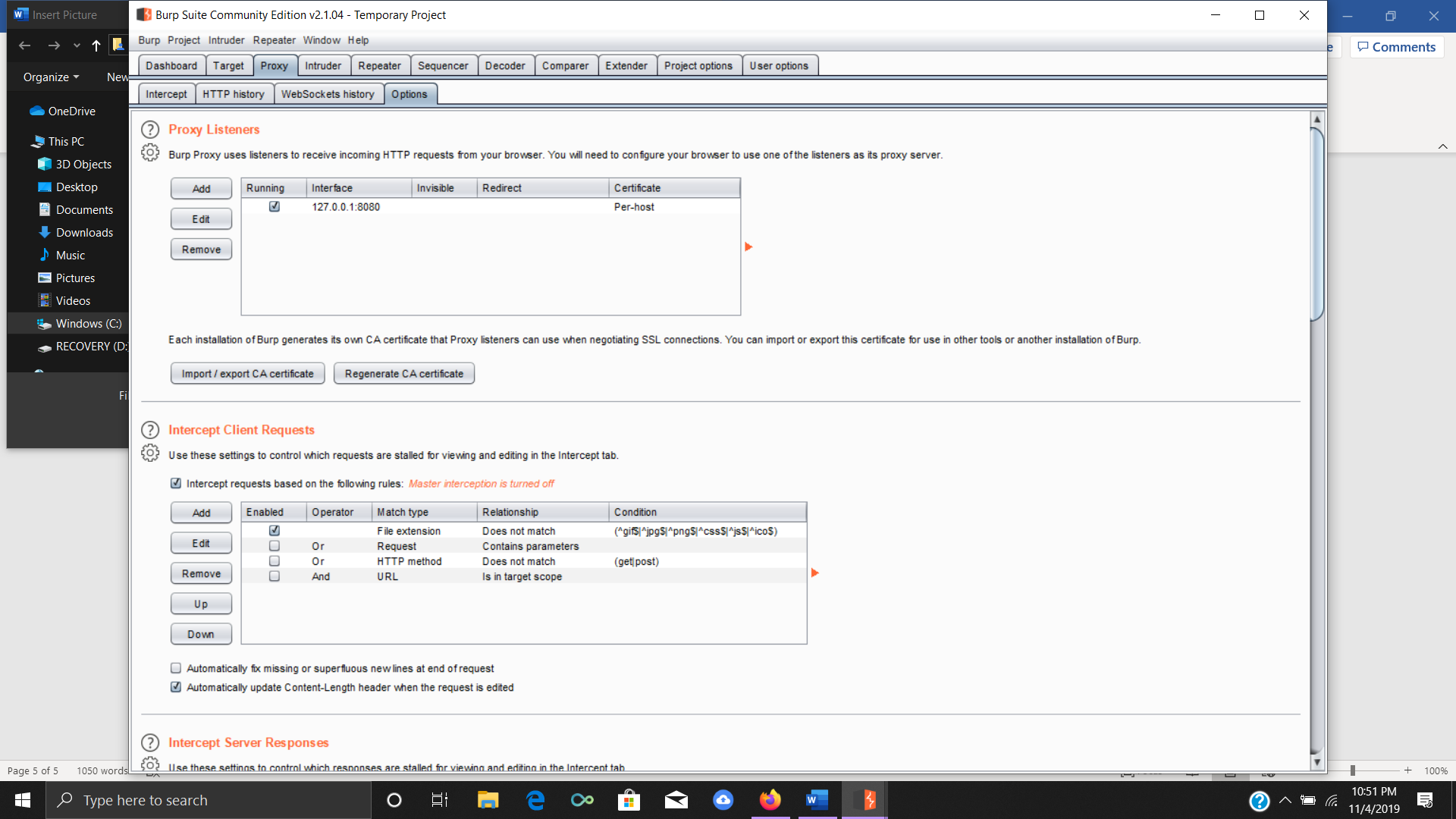The image size is (1456, 819).
Task: Open Proxy Listeners settings gear menu
Action: pos(150,152)
